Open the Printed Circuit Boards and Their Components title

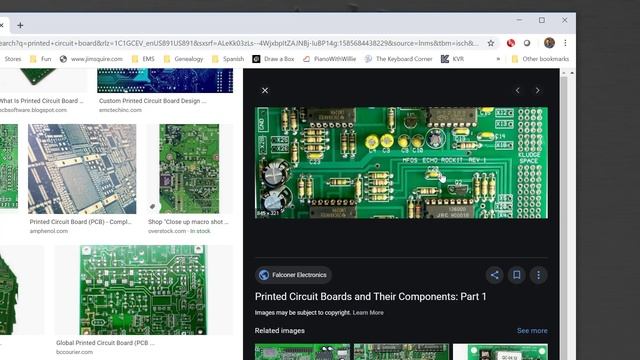pyautogui.click(x=371, y=297)
